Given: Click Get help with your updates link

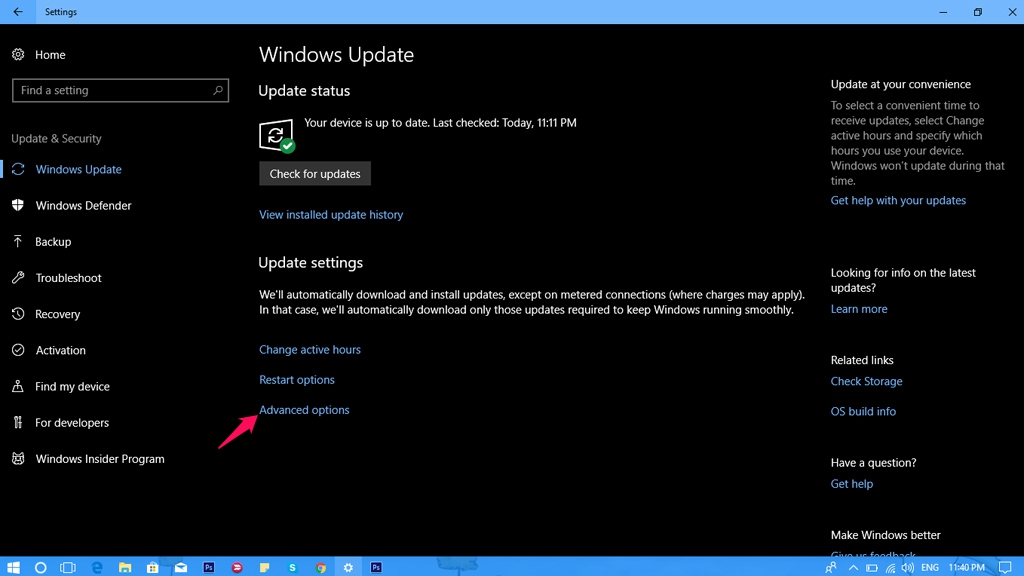Looking at the screenshot, I should (x=898, y=200).
